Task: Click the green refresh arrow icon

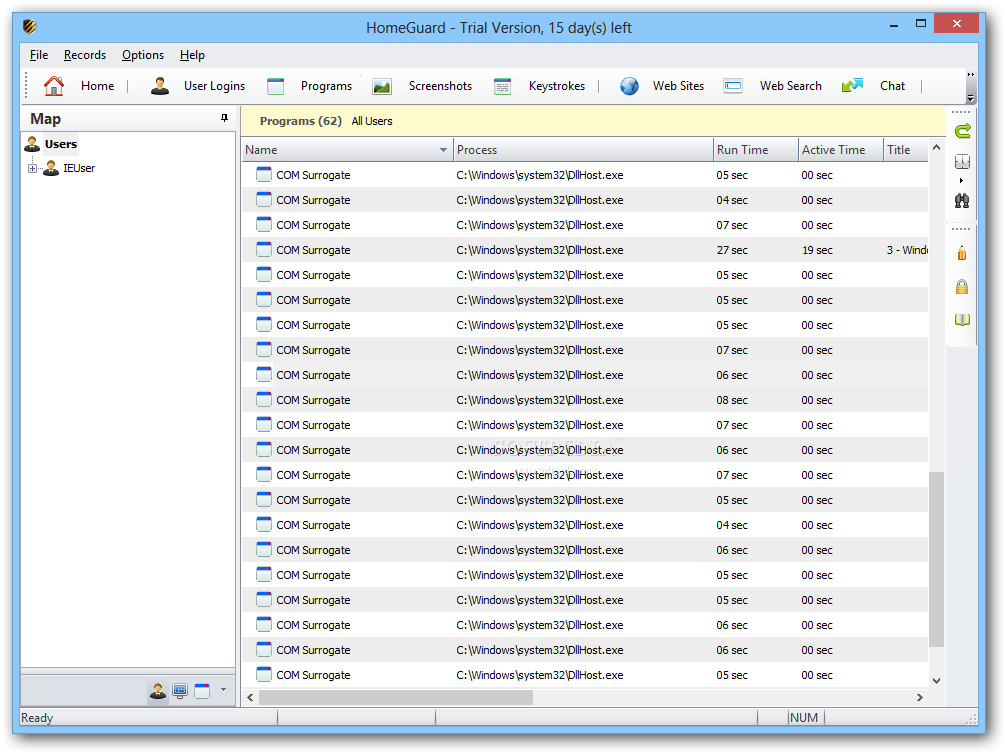Action: coord(962,132)
